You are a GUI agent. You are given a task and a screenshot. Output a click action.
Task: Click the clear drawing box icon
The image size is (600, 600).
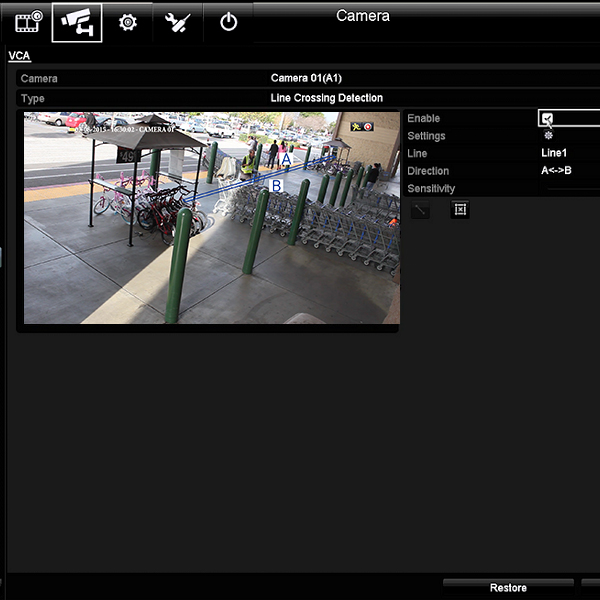(460, 209)
